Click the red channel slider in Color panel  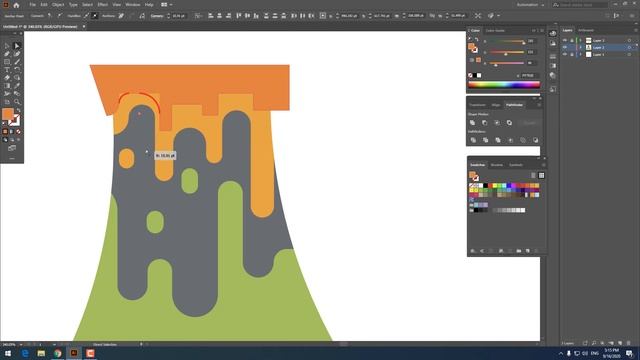point(506,41)
